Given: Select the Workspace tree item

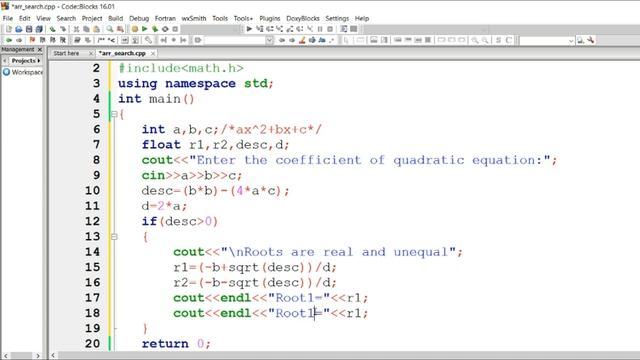Looking at the screenshot, I should click(x=23, y=72).
